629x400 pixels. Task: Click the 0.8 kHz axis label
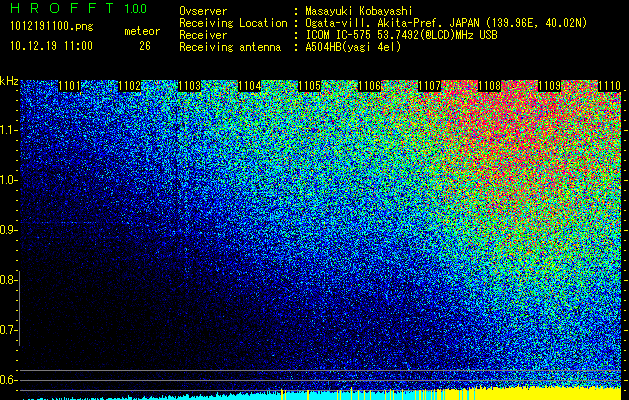(9, 280)
